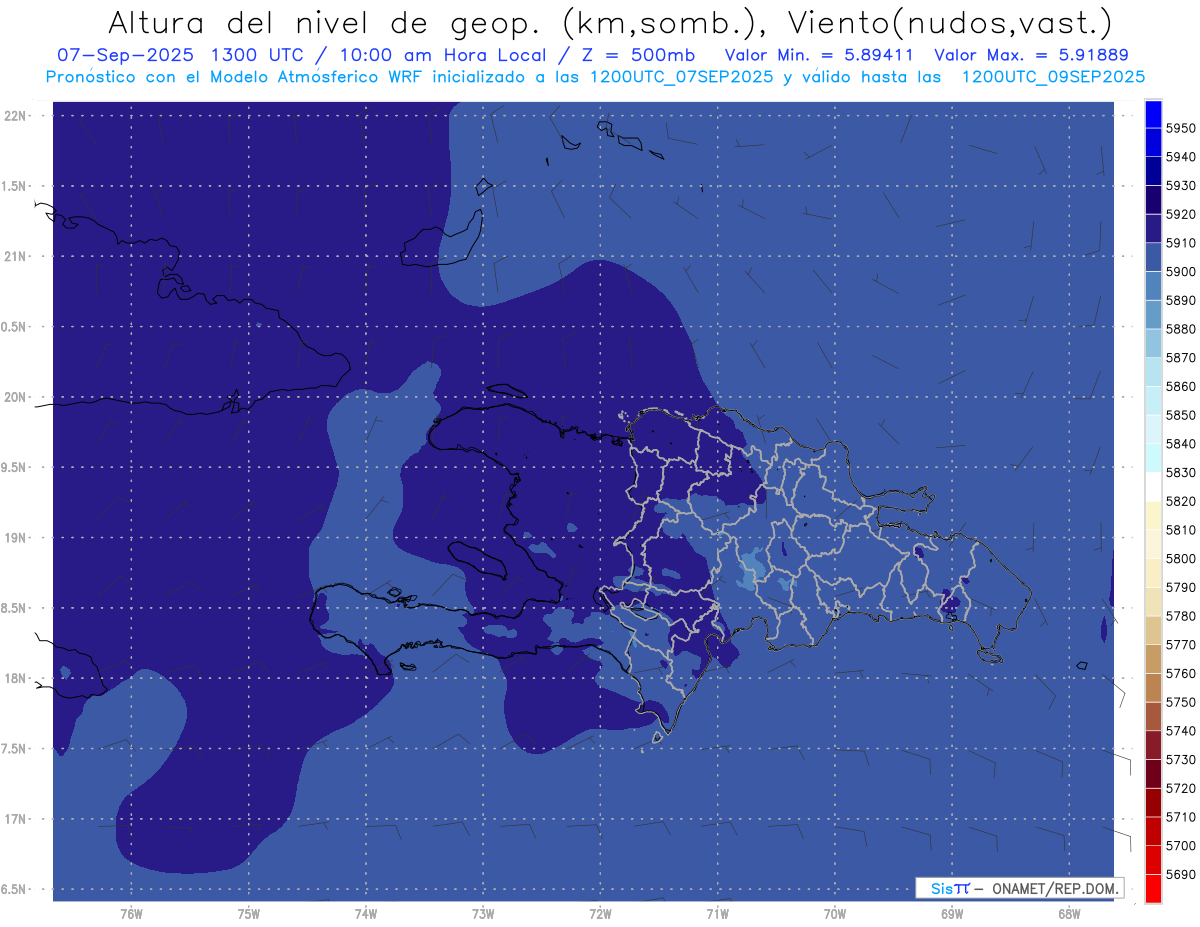Click the '72W' longitude label

point(600,913)
